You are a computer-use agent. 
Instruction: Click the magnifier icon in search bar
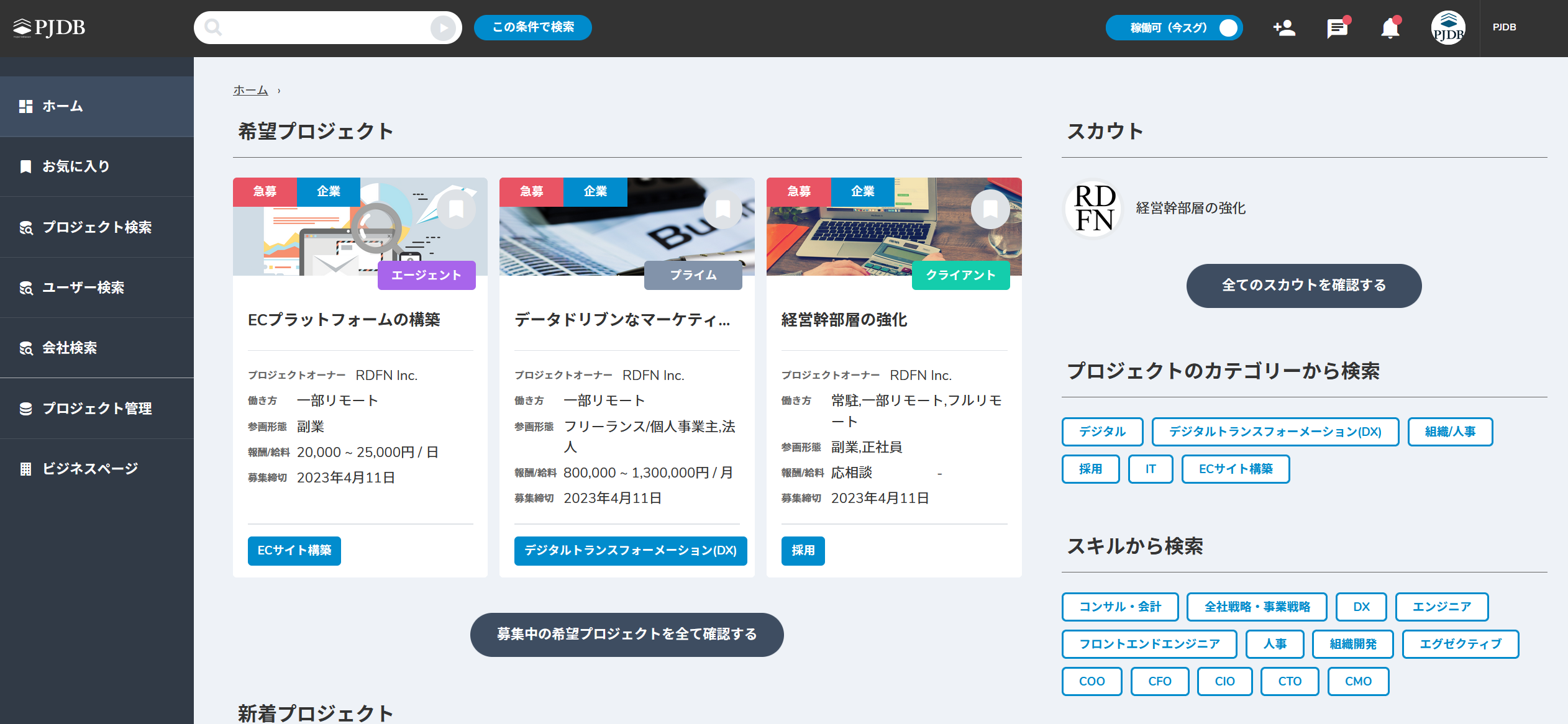click(213, 27)
